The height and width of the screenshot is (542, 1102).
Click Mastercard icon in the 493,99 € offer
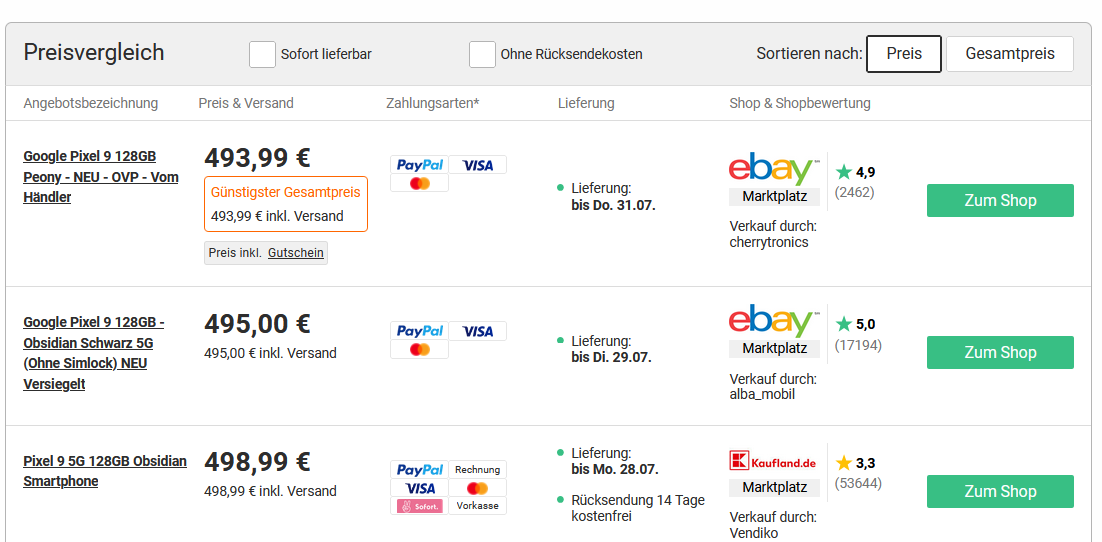click(x=420, y=183)
